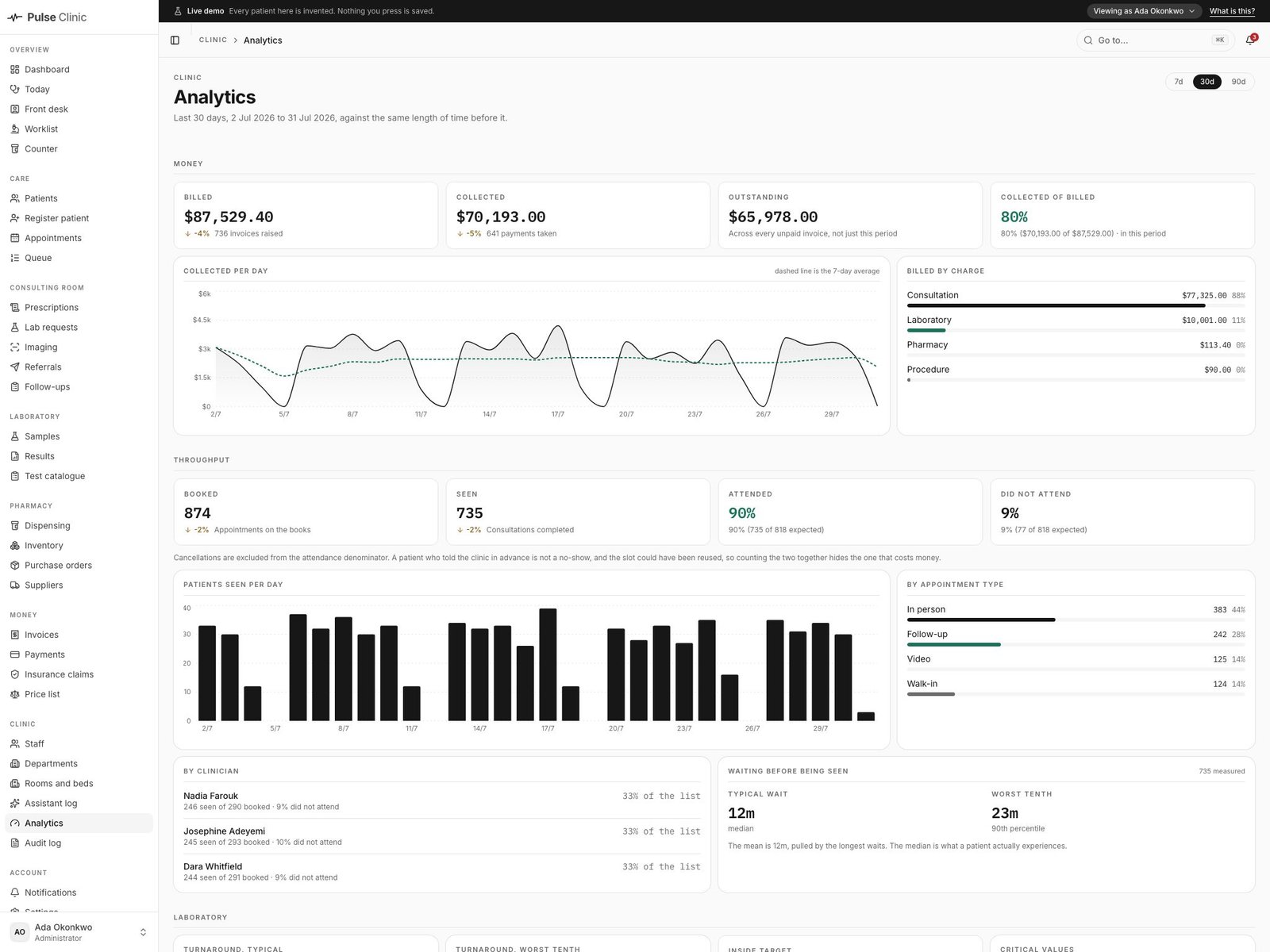This screenshot has height=952, width=1270.
Task: Click the Patients icon in sidebar
Action: pos(15,198)
